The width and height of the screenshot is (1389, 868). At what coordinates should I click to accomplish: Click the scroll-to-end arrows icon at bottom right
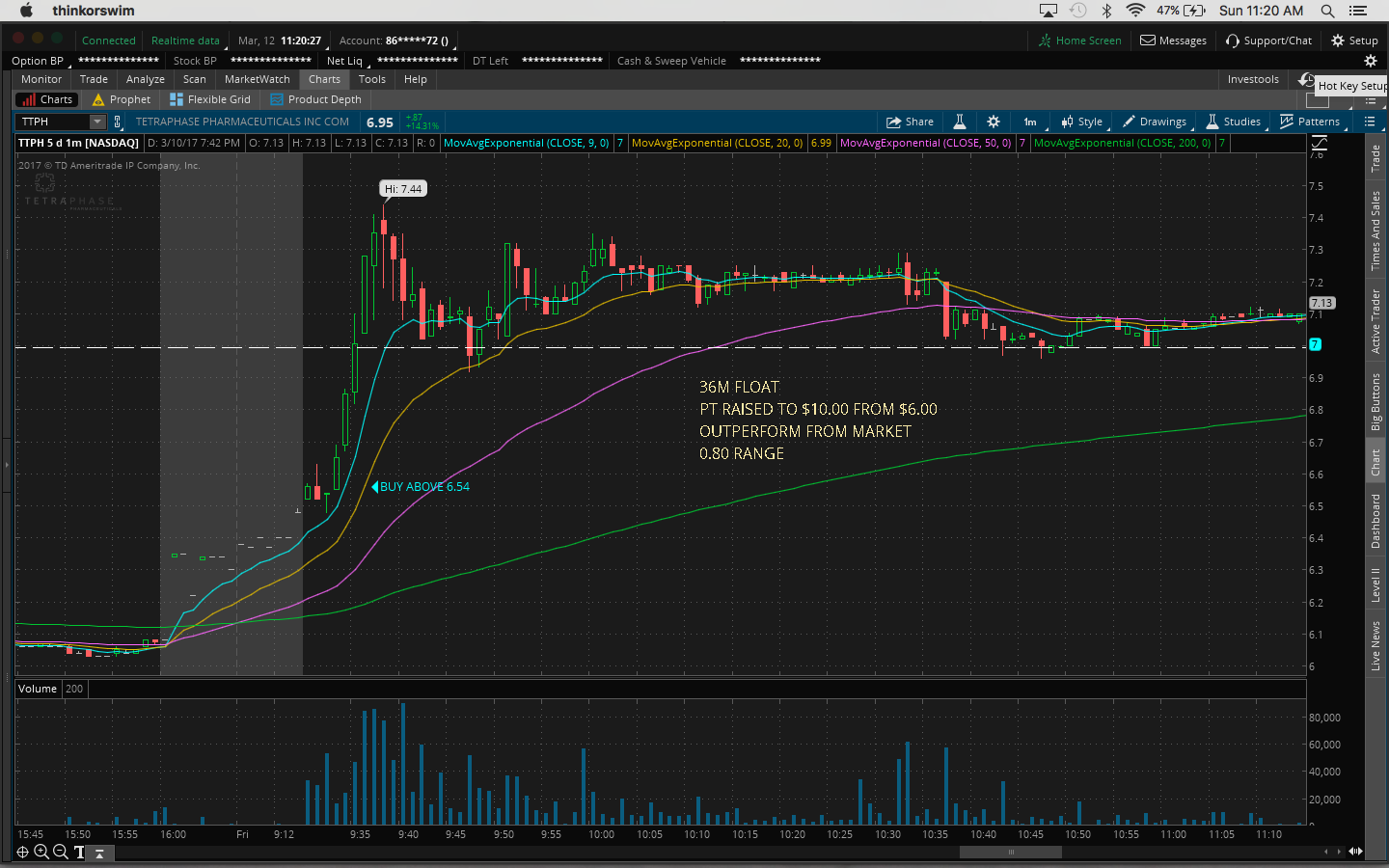[x=1355, y=852]
